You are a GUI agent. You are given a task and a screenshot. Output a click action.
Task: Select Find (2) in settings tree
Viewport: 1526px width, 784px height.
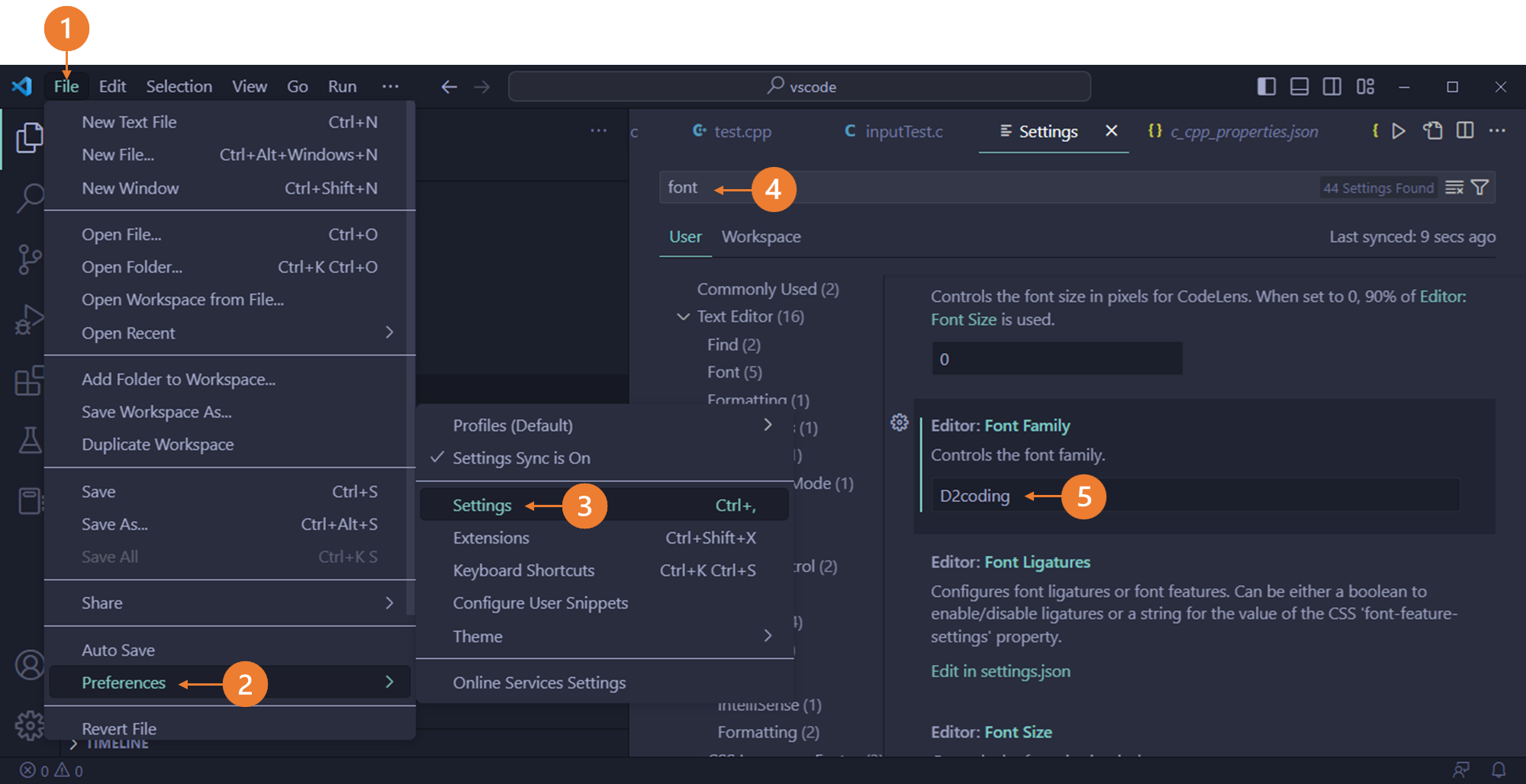[x=733, y=345]
